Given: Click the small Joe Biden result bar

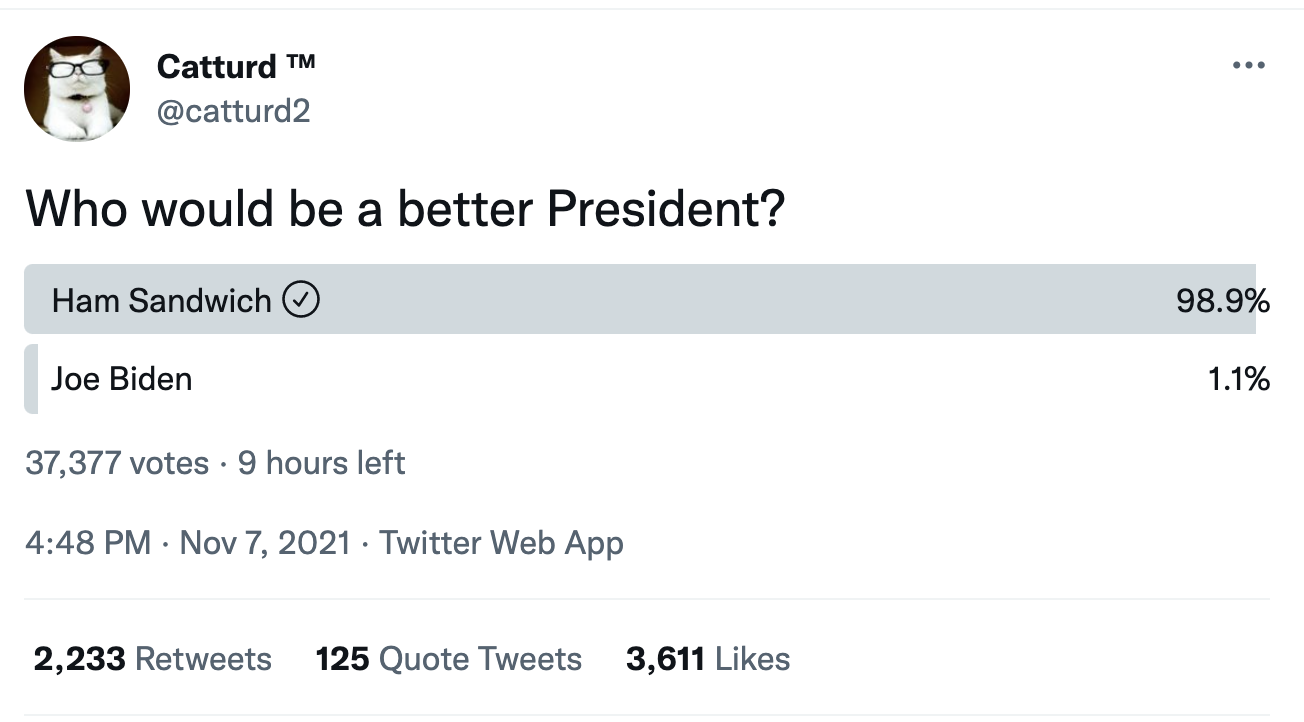Looking at the screenshot, I should pyautogui.click(x=31, y=379).
